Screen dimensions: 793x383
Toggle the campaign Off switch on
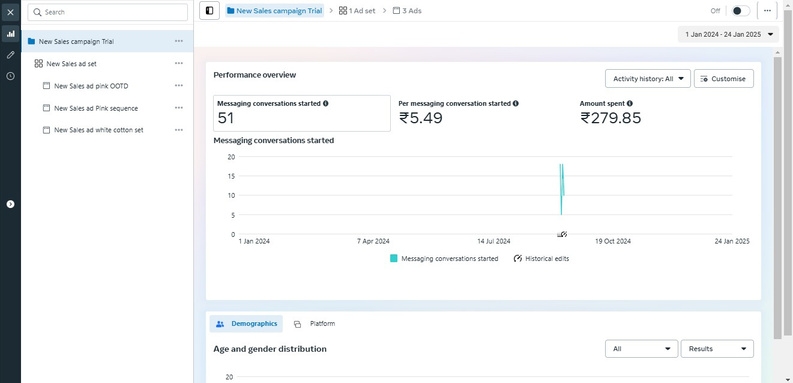click(x=740, y=11)
